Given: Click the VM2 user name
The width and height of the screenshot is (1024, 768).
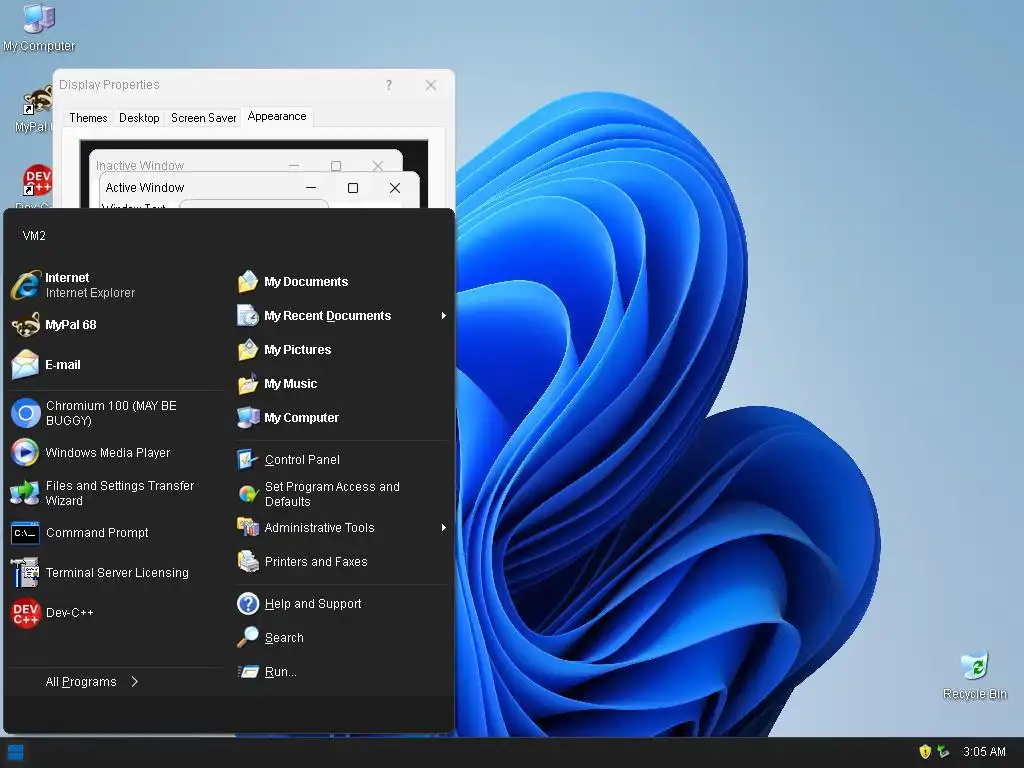Looking at the screenshot, I should pos(34,235).
